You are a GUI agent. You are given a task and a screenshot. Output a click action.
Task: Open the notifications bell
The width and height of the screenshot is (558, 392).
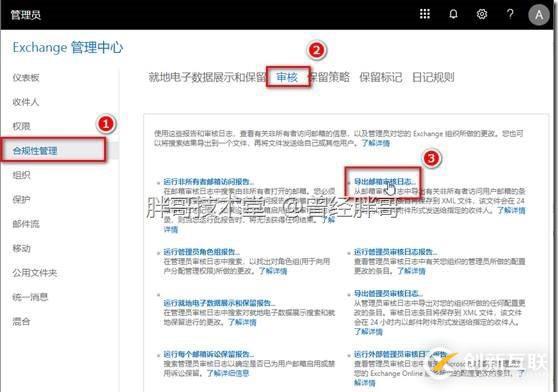453,14
